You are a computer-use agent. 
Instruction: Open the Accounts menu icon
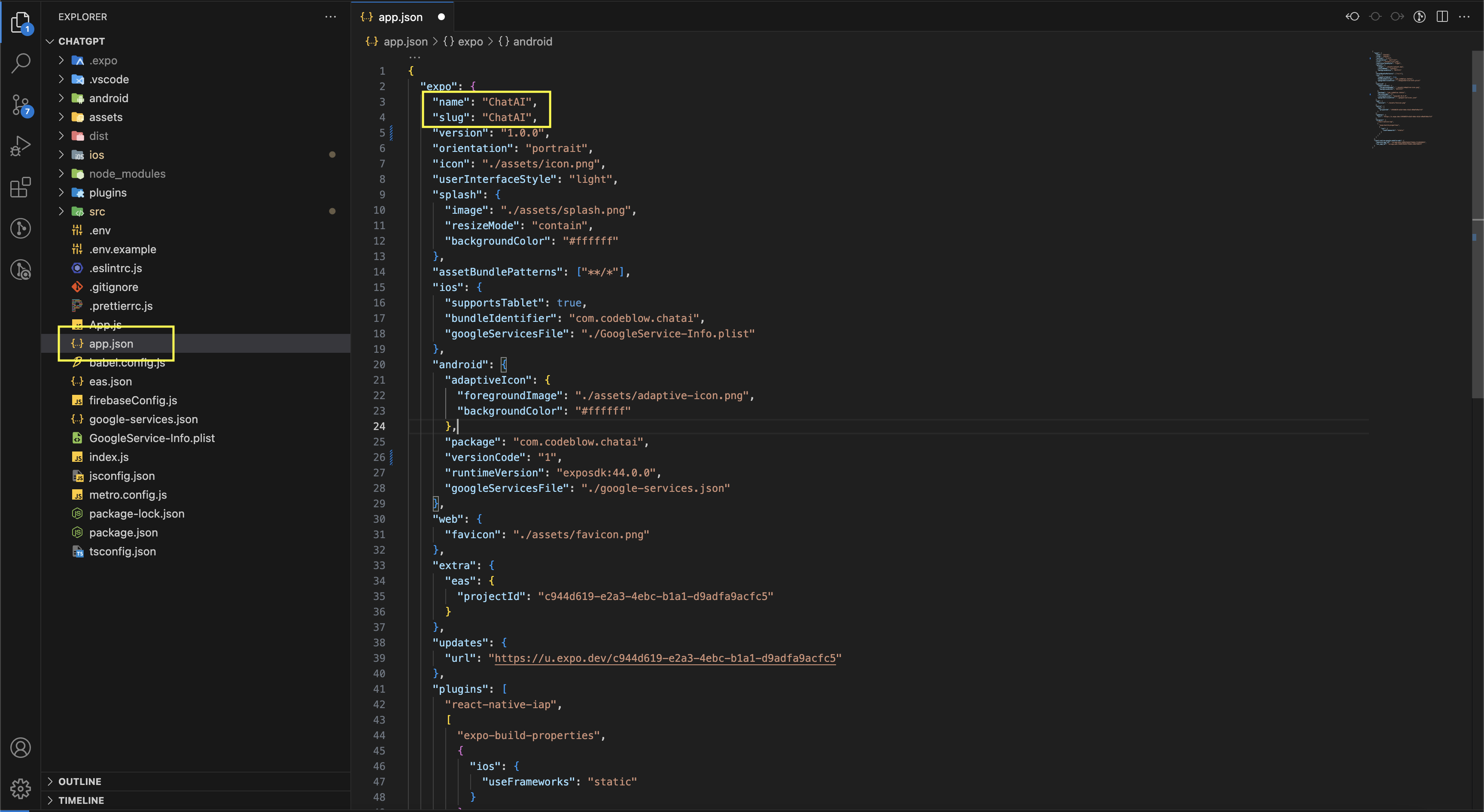coord(21,748)
